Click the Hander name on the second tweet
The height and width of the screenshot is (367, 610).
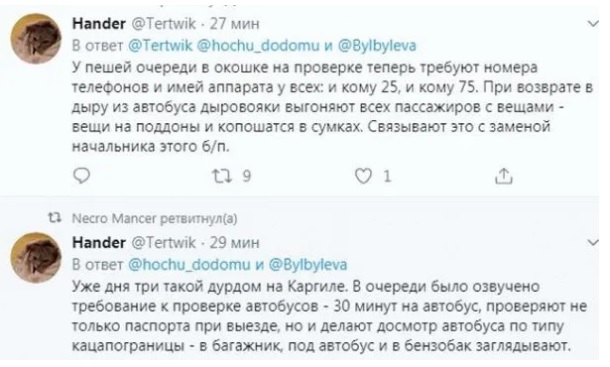point(99,242)
